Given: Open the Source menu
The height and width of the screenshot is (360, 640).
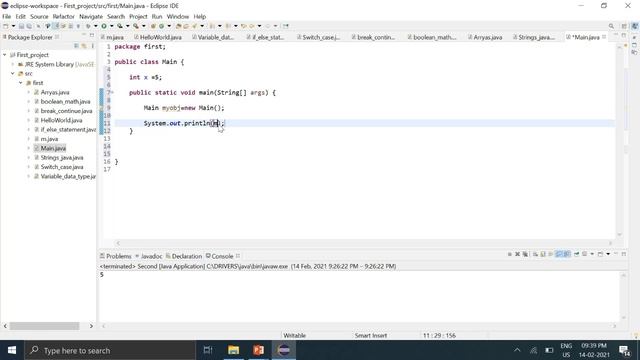Looking at the screenshot, I should point(39,16).
